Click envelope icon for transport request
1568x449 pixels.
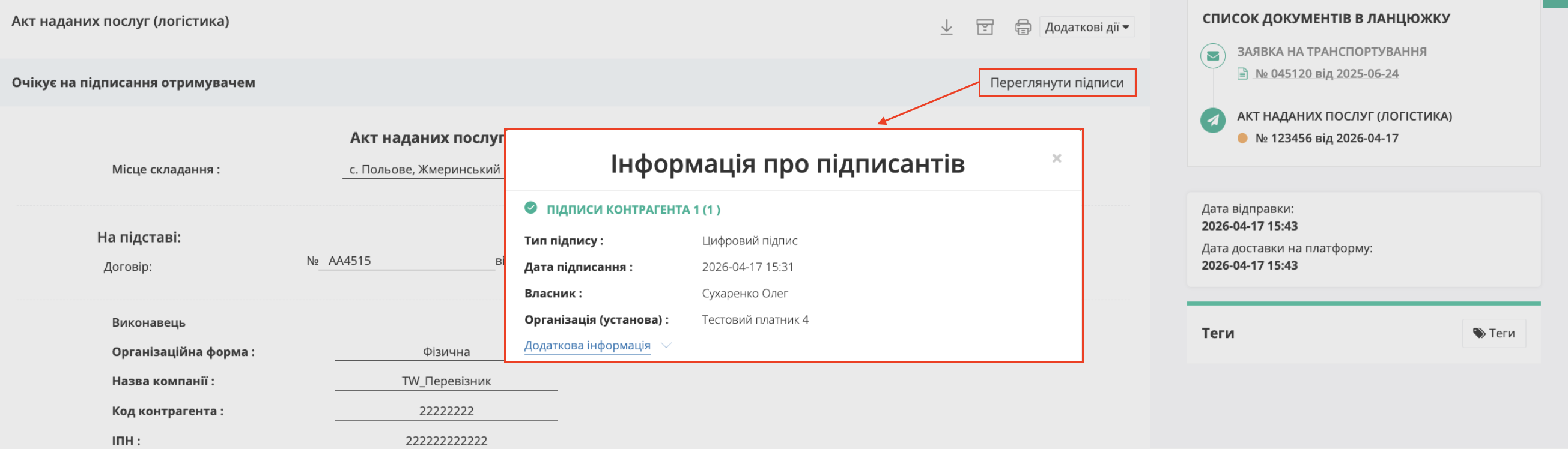pos(1212,56)
